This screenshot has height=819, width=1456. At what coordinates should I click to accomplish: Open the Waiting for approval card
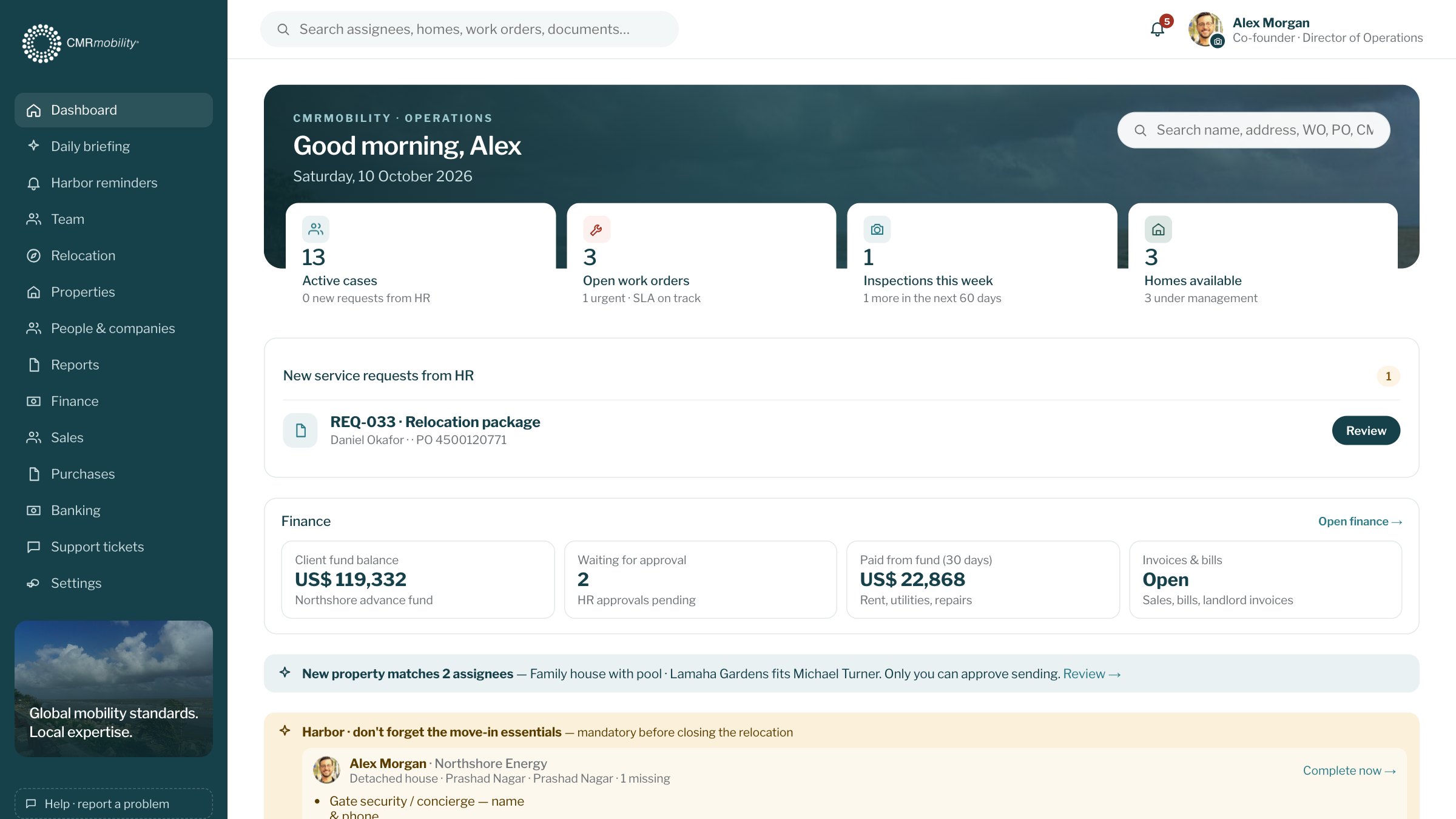coord(700,579)
